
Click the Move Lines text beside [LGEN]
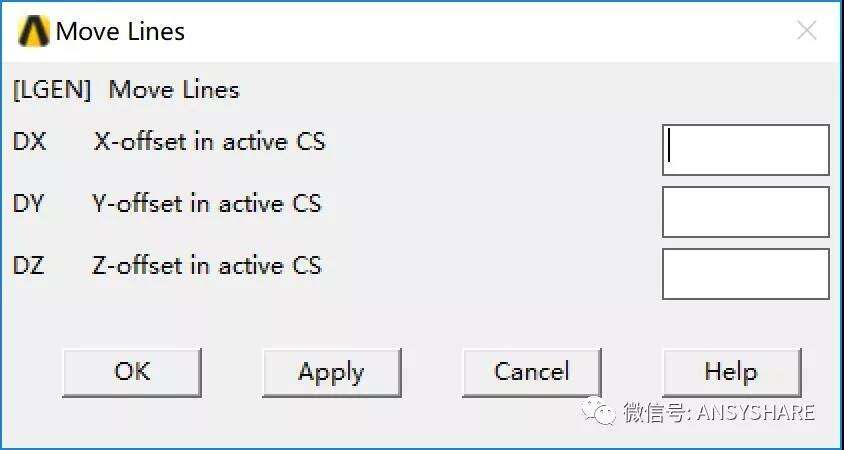[x=174, y=90]
